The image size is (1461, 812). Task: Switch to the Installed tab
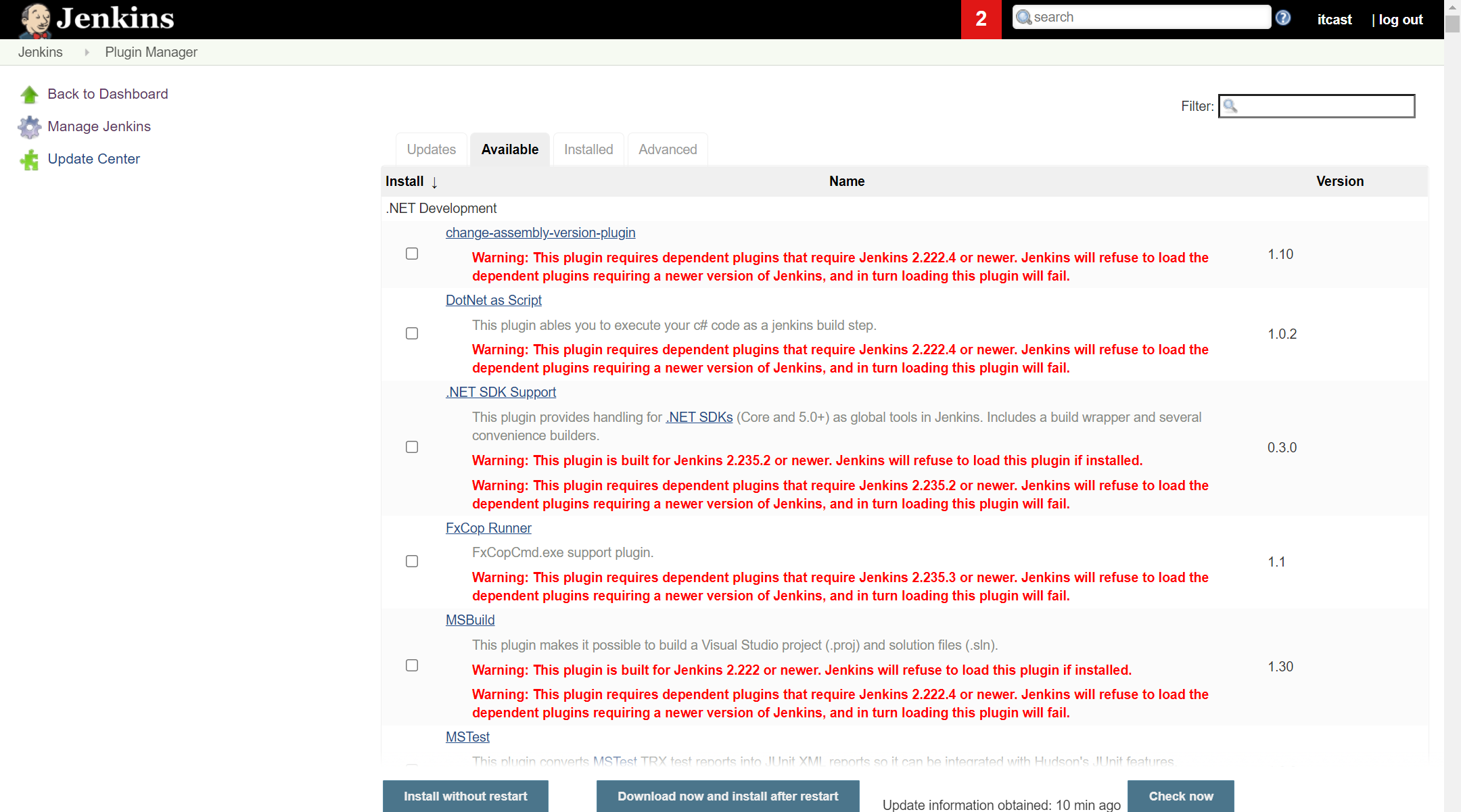588,149
